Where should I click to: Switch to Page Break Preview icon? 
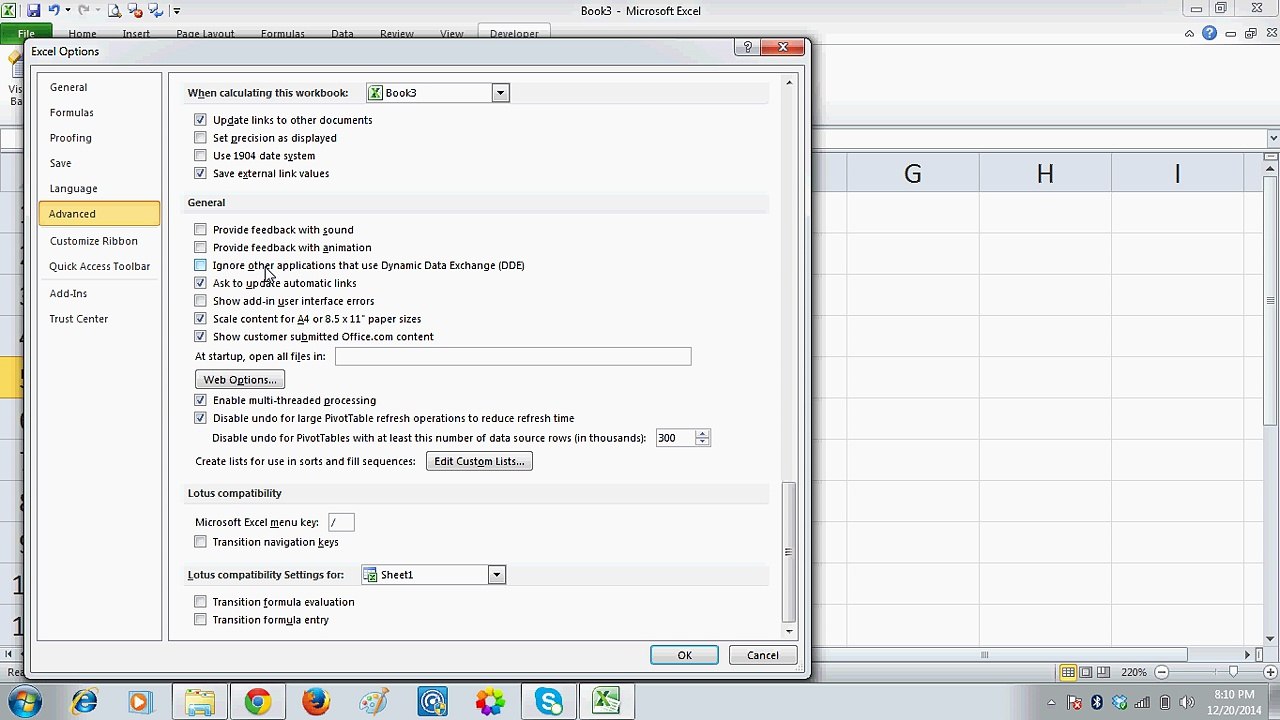(x=1104, y=673)
